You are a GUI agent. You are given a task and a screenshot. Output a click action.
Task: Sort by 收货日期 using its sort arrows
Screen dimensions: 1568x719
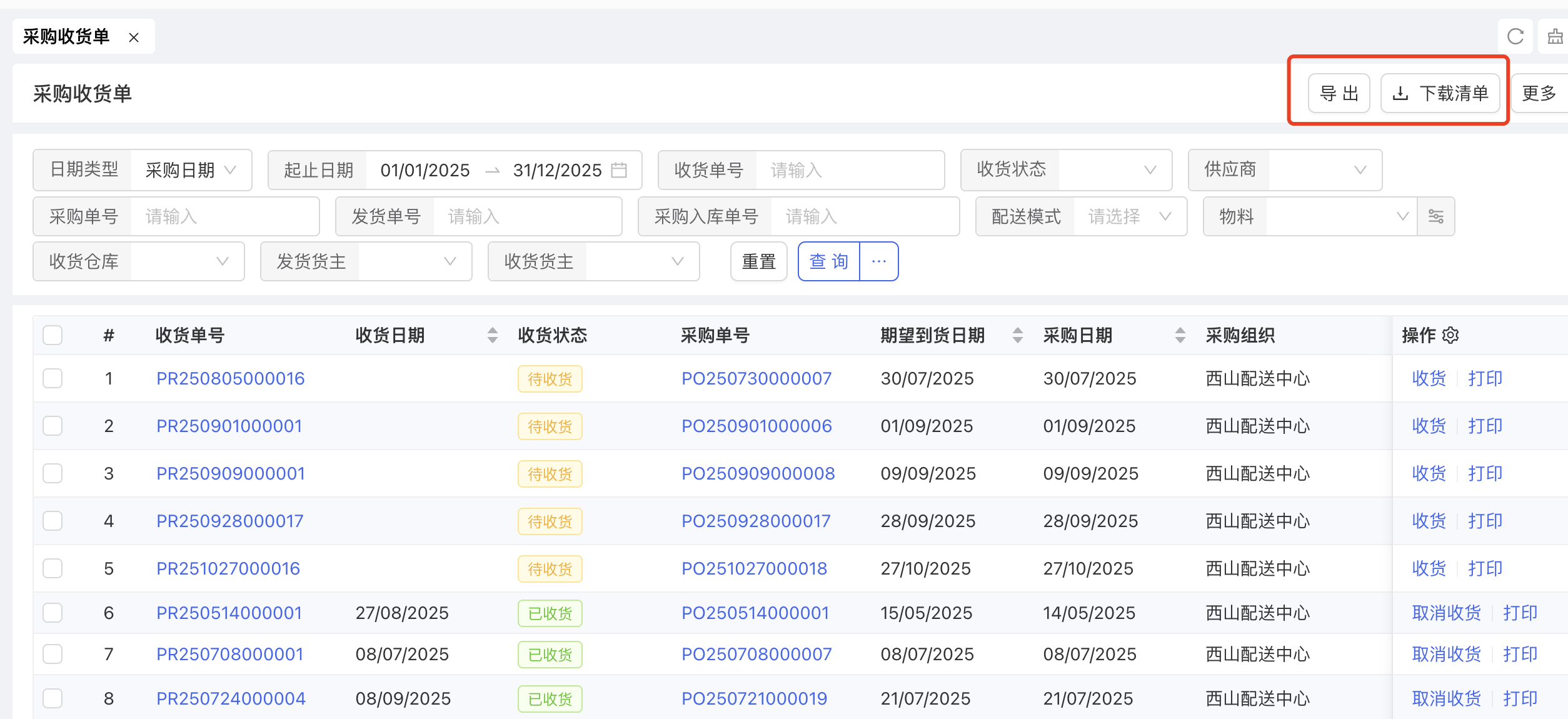point(493,335)
